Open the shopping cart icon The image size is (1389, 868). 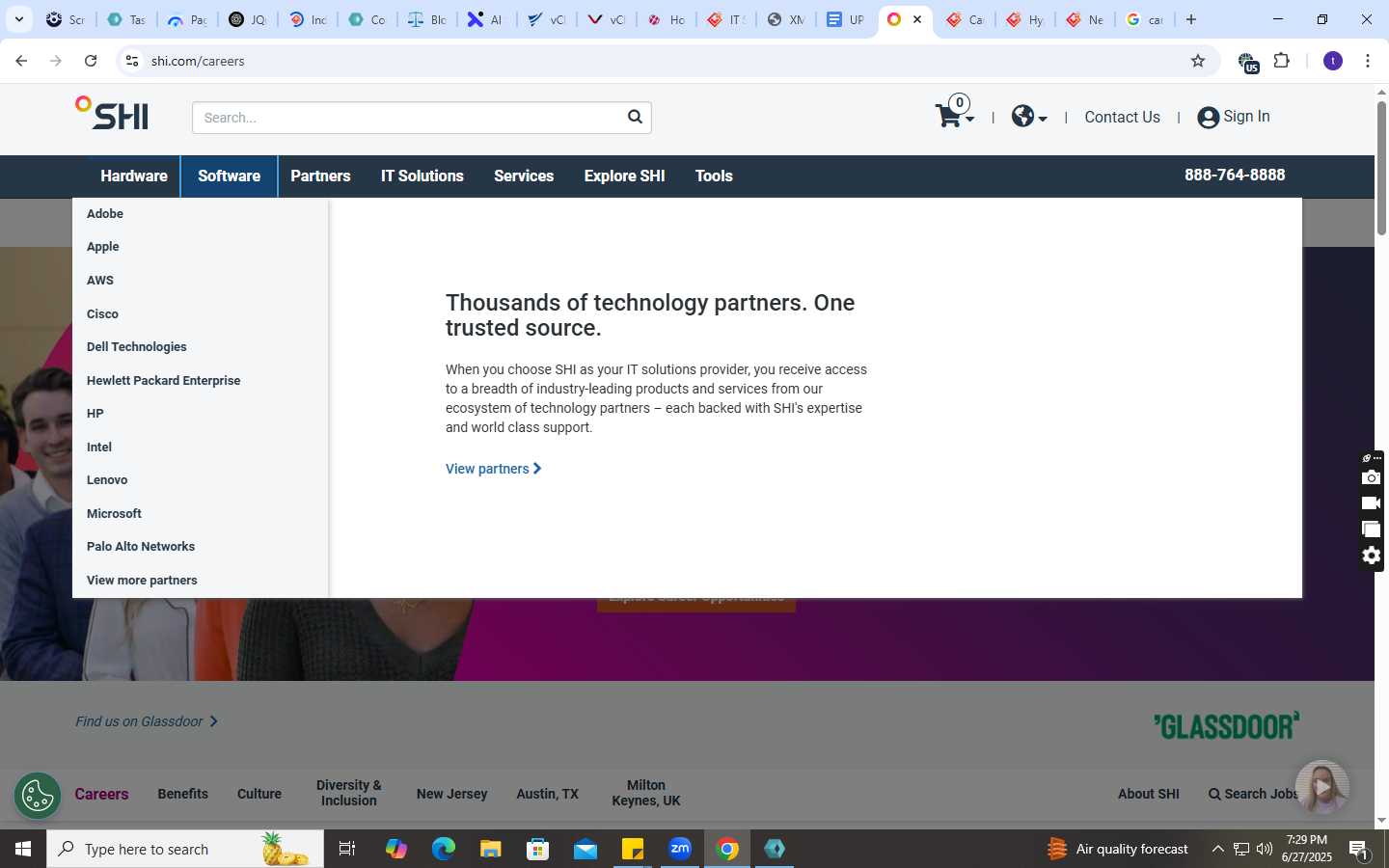(x=954, y=115)
